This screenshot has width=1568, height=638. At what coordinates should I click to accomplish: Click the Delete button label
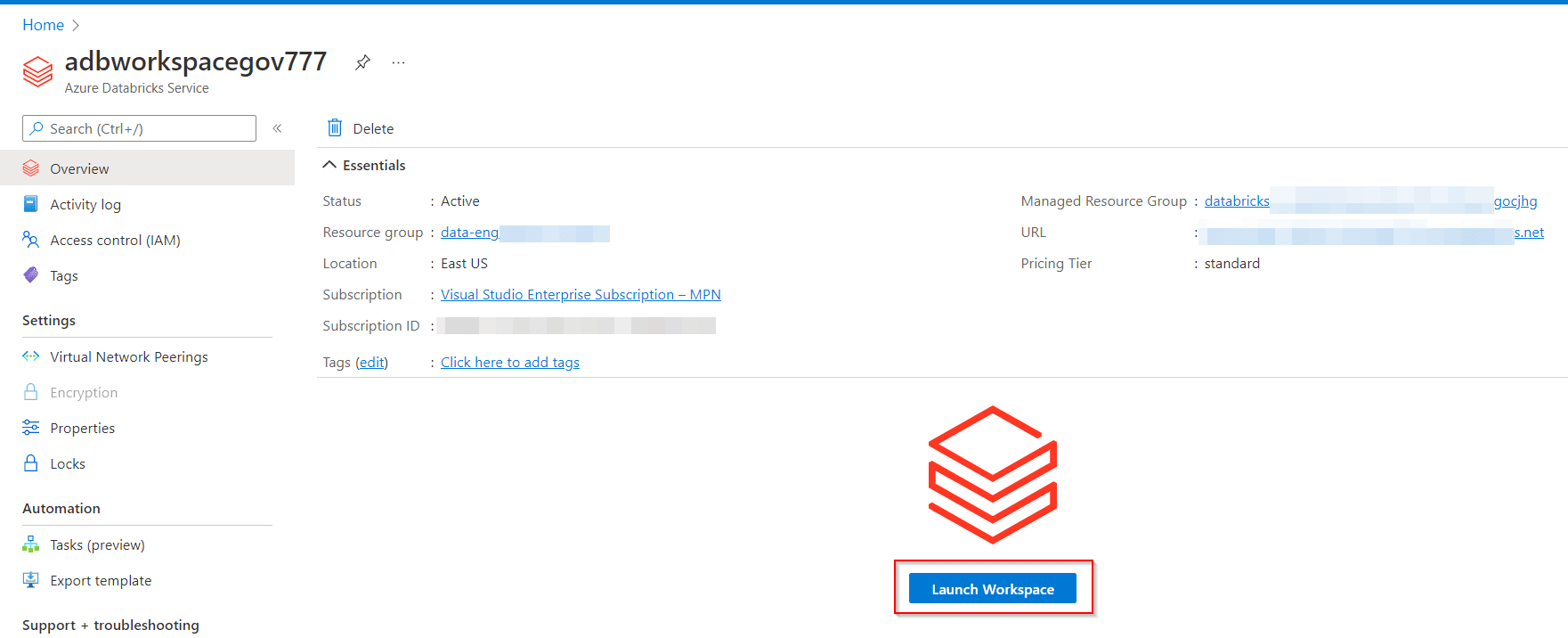(373, 128)
